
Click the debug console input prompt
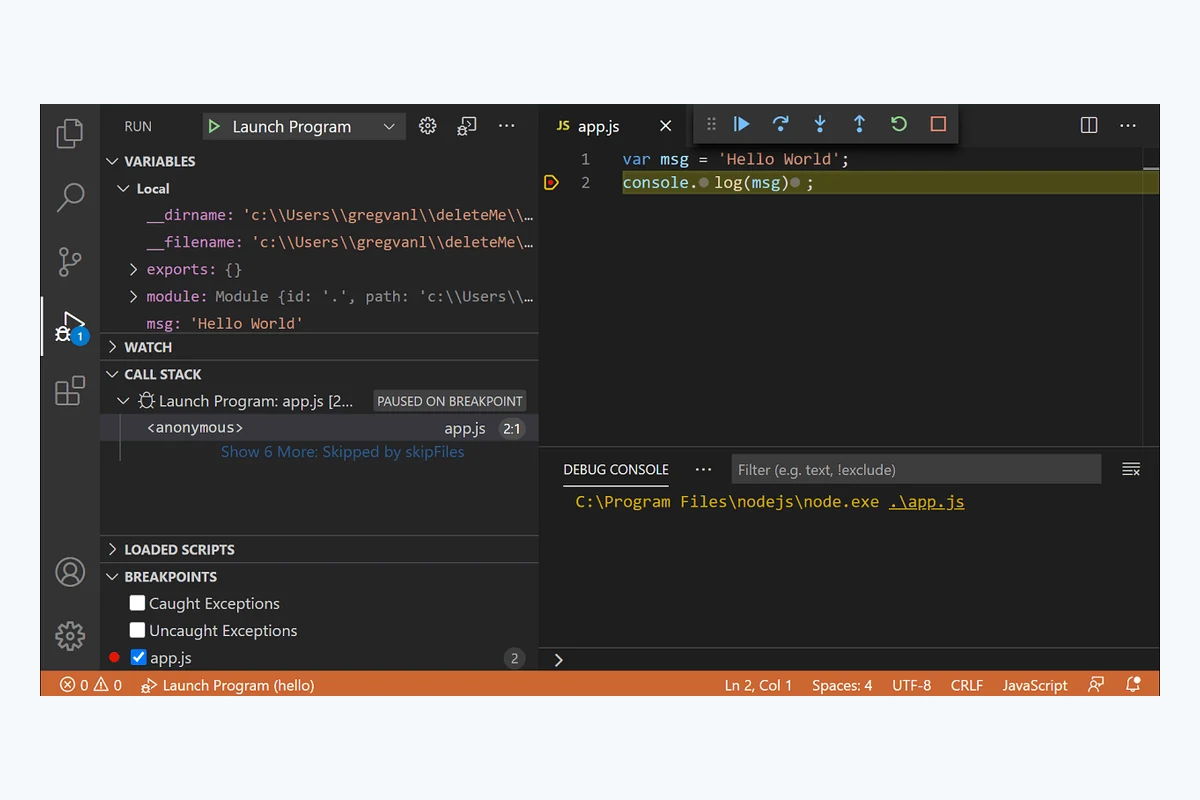coord(850,660)
